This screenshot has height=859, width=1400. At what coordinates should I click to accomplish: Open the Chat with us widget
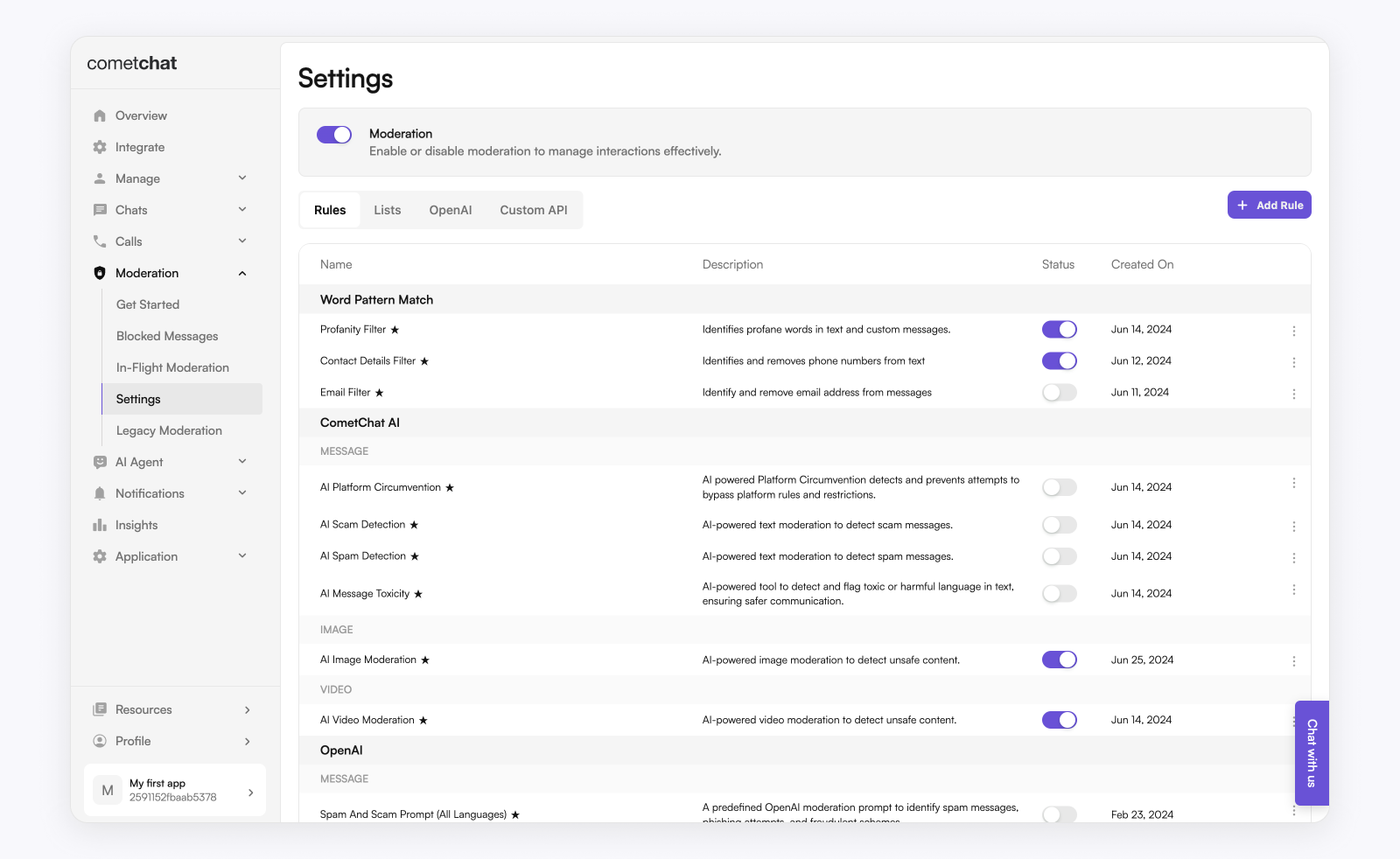click(1311, 753)
